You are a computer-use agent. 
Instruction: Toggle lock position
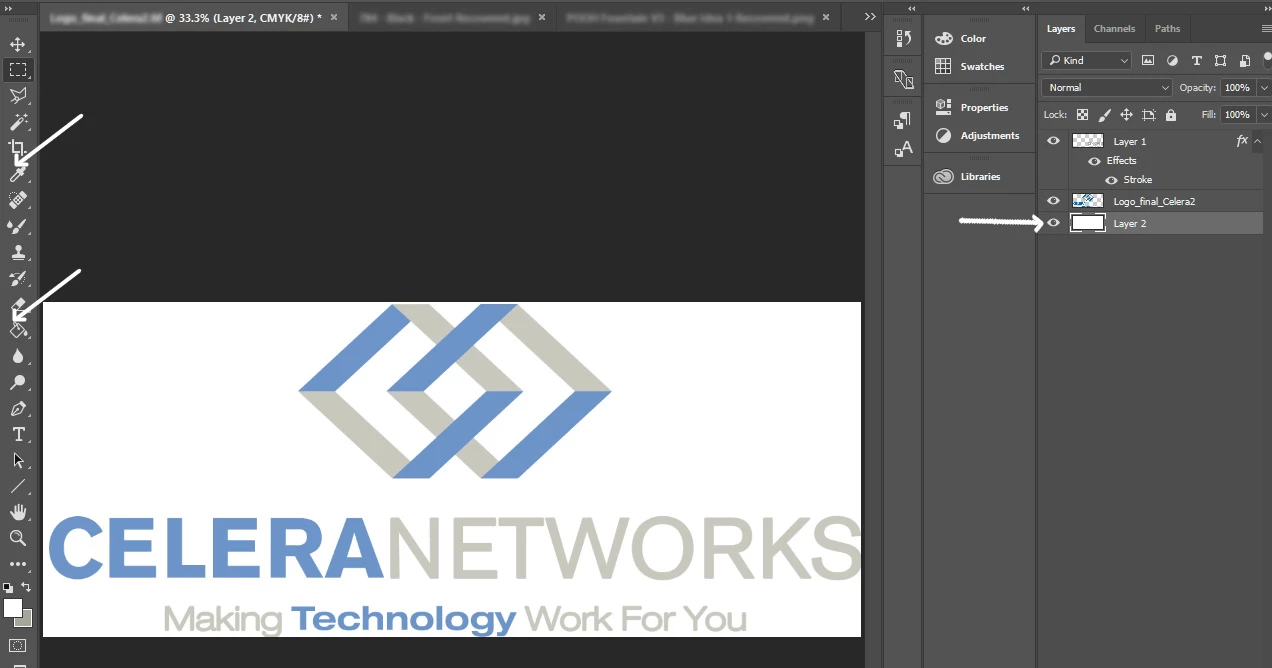(x=1126, y=115)
